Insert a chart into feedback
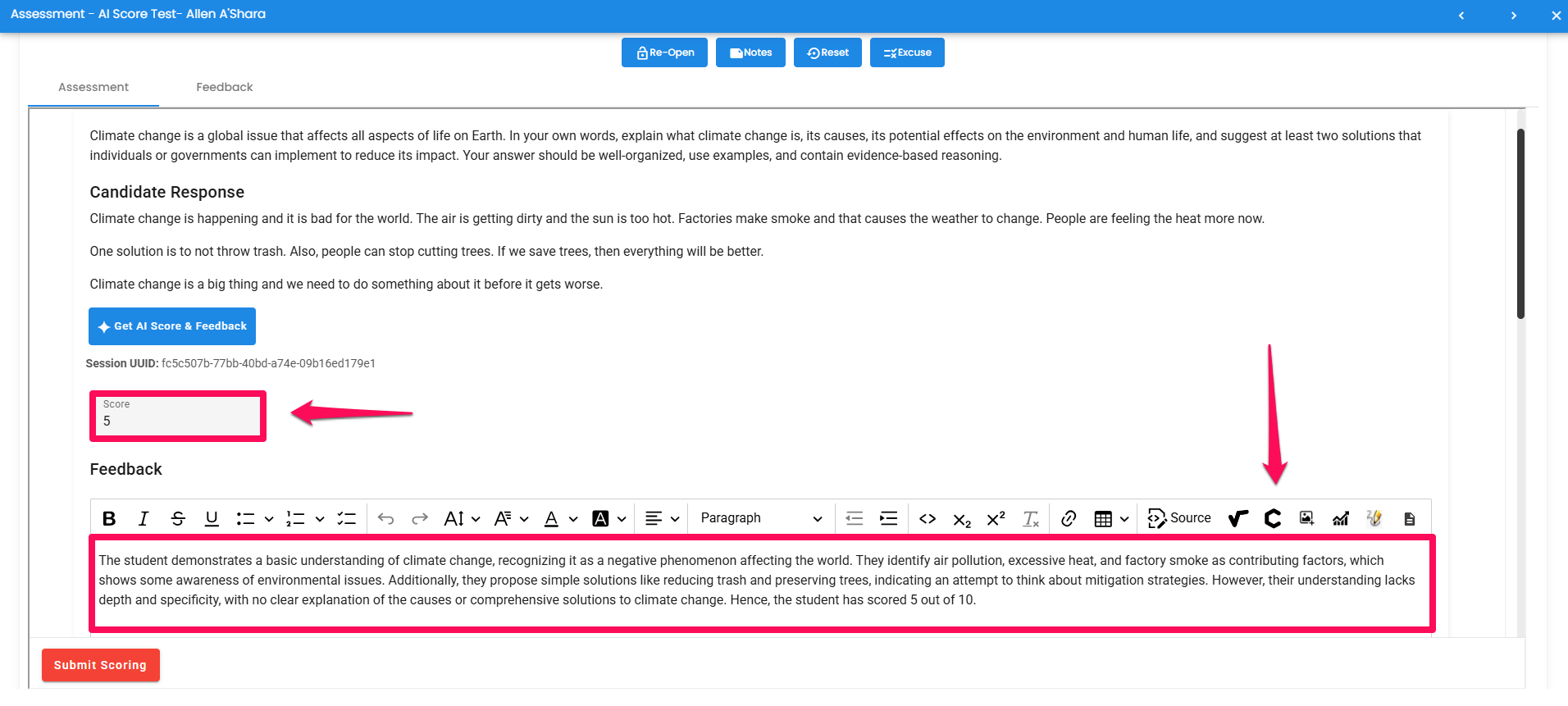 1341,518
